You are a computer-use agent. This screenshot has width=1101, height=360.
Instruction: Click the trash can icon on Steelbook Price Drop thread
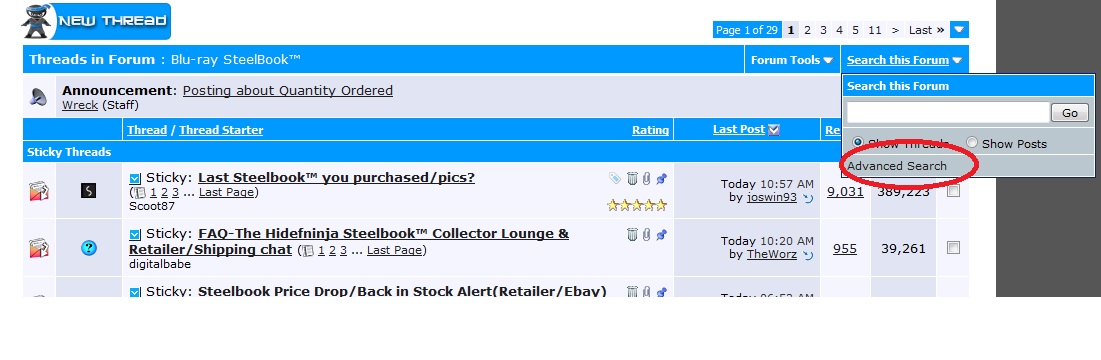coord(632,291)
